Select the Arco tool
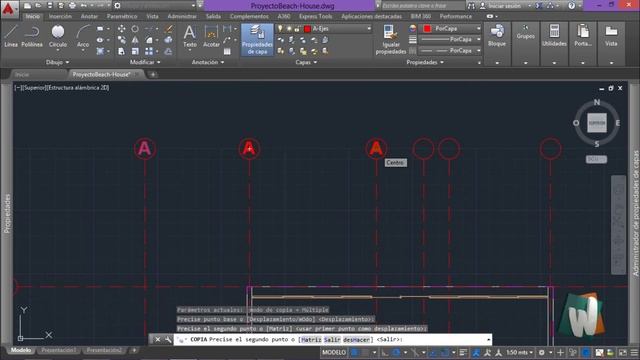The height and width of the screenshot is (360, 640). (x=83, y=36)
